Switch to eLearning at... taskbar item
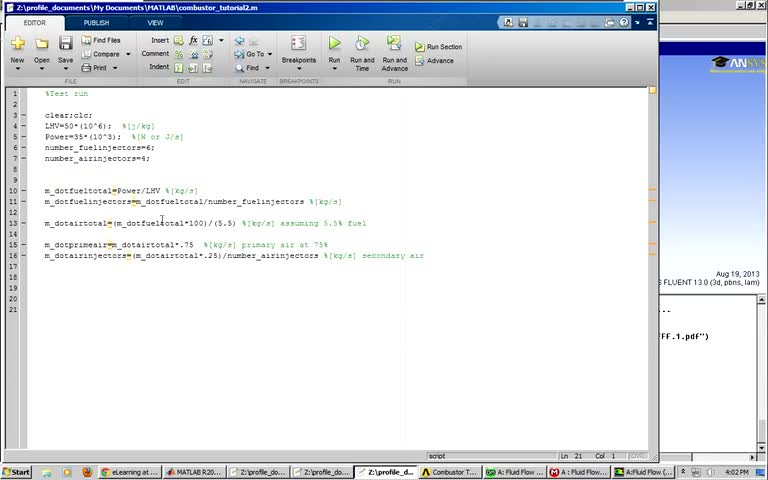 click(130, 472)
